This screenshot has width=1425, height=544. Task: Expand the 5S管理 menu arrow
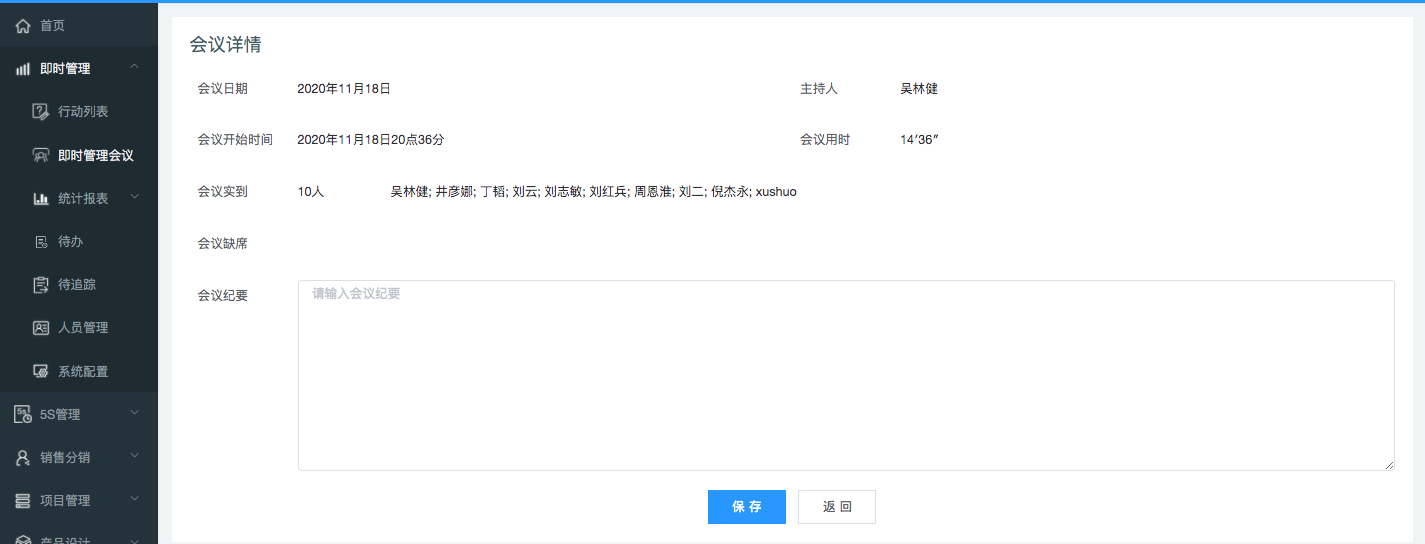135,413
